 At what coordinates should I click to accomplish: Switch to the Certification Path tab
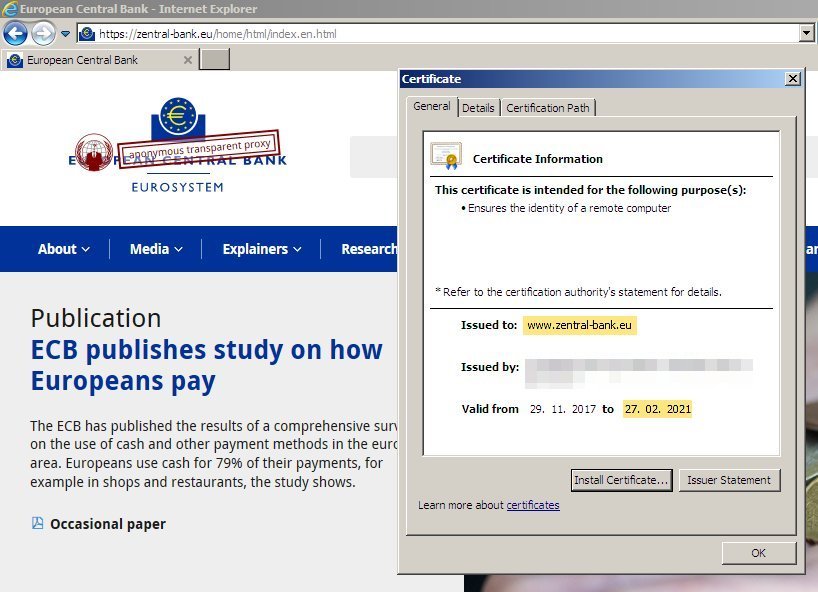pyautogui.click(x=548, y=108)
